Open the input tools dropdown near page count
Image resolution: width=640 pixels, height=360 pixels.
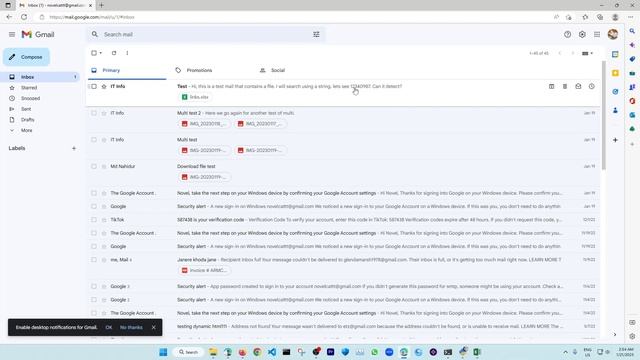[x=587, y=53]
